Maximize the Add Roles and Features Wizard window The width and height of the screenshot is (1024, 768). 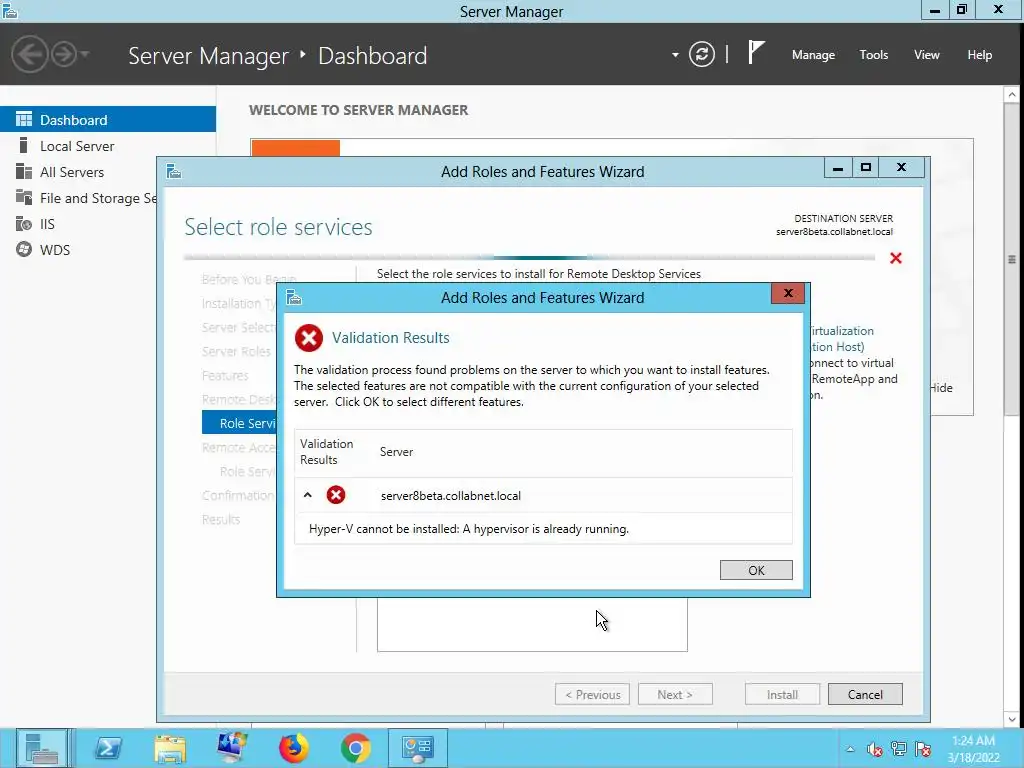(865, 167)
